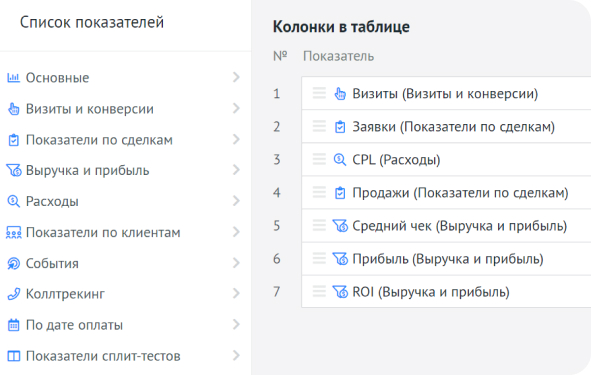This screenshot has height=375, width=591.
Task: Click the drag handle of the CPL row
Action: pyautogui.click(x=319, y=159)
